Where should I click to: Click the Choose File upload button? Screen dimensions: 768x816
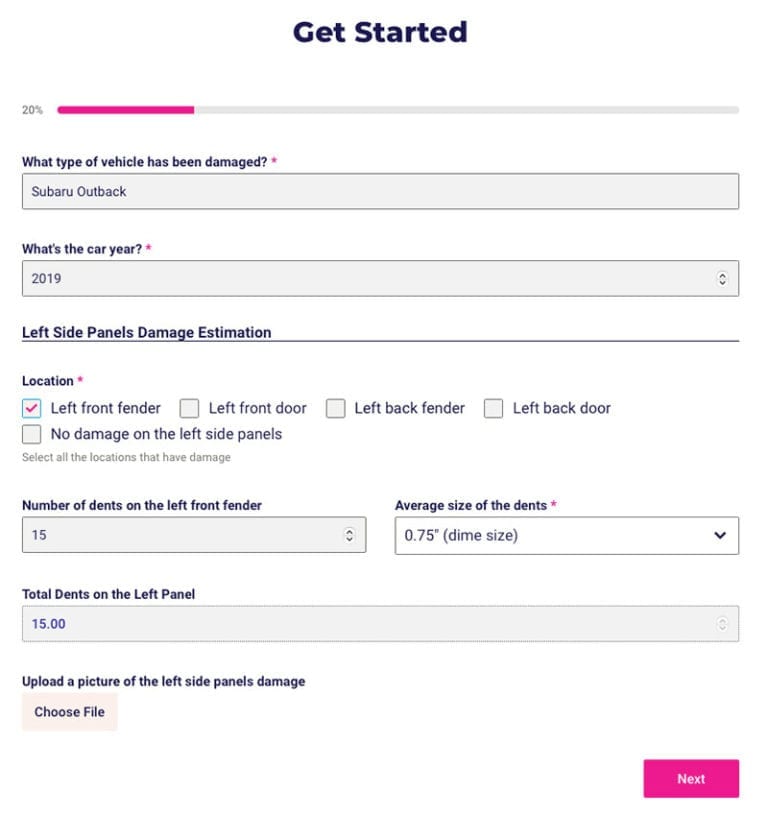tap(69, 712)
